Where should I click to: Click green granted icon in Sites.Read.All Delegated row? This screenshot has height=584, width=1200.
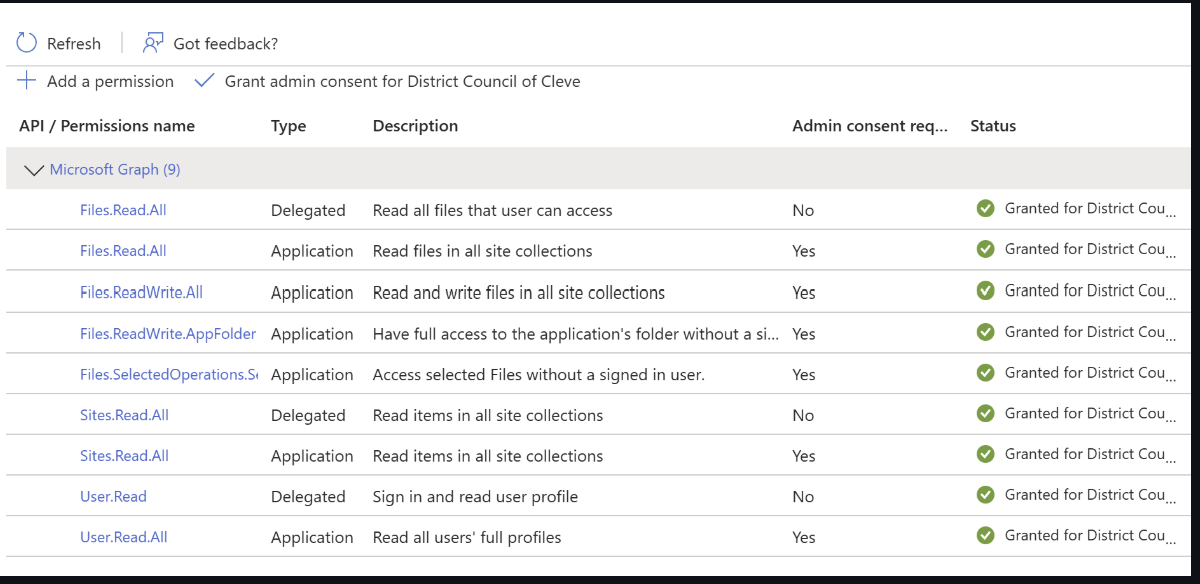(985, 414)
